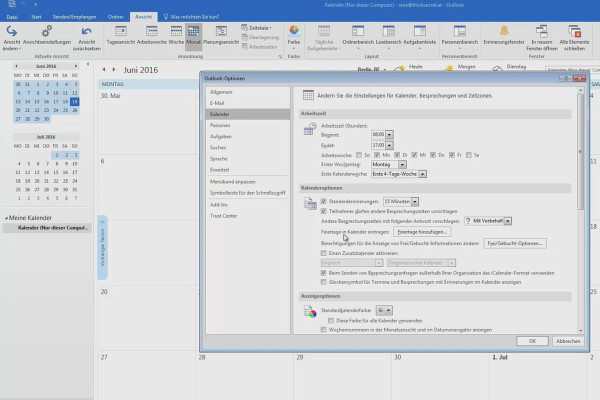Open Erster Wochentag dropdown
Image resolution: width=600 pixels, height=400 pixels.
pyautogui.click(x=402, y=164)
